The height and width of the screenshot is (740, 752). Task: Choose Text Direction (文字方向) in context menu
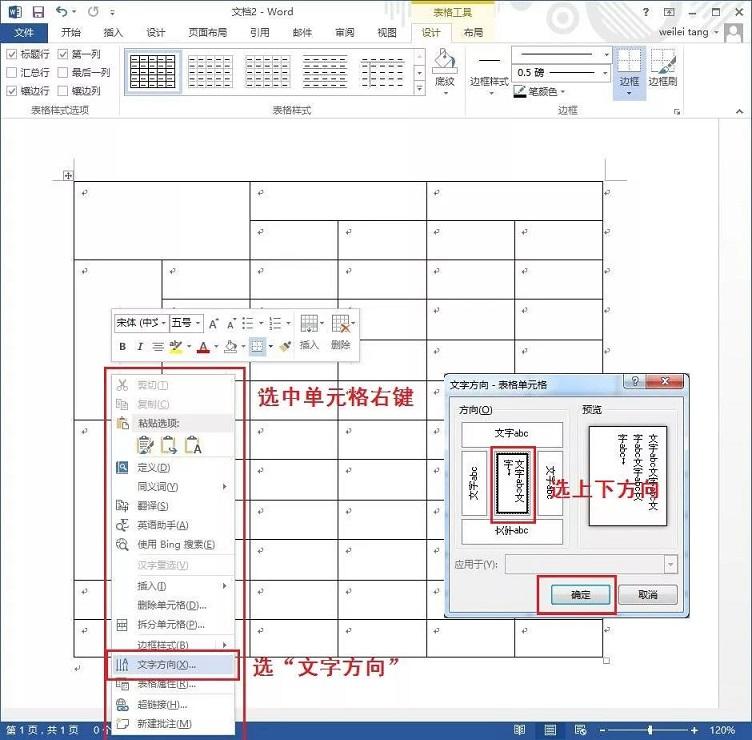coord(173,664)
